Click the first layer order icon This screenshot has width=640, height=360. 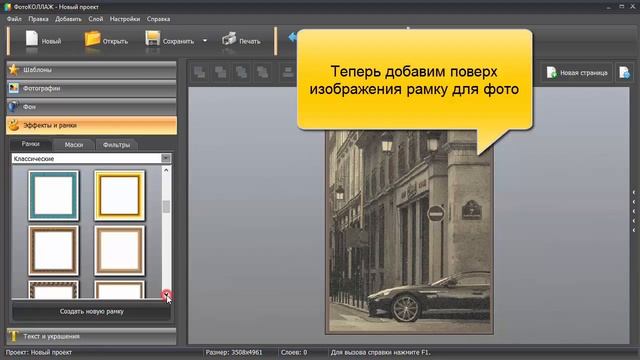pos(200,72)
